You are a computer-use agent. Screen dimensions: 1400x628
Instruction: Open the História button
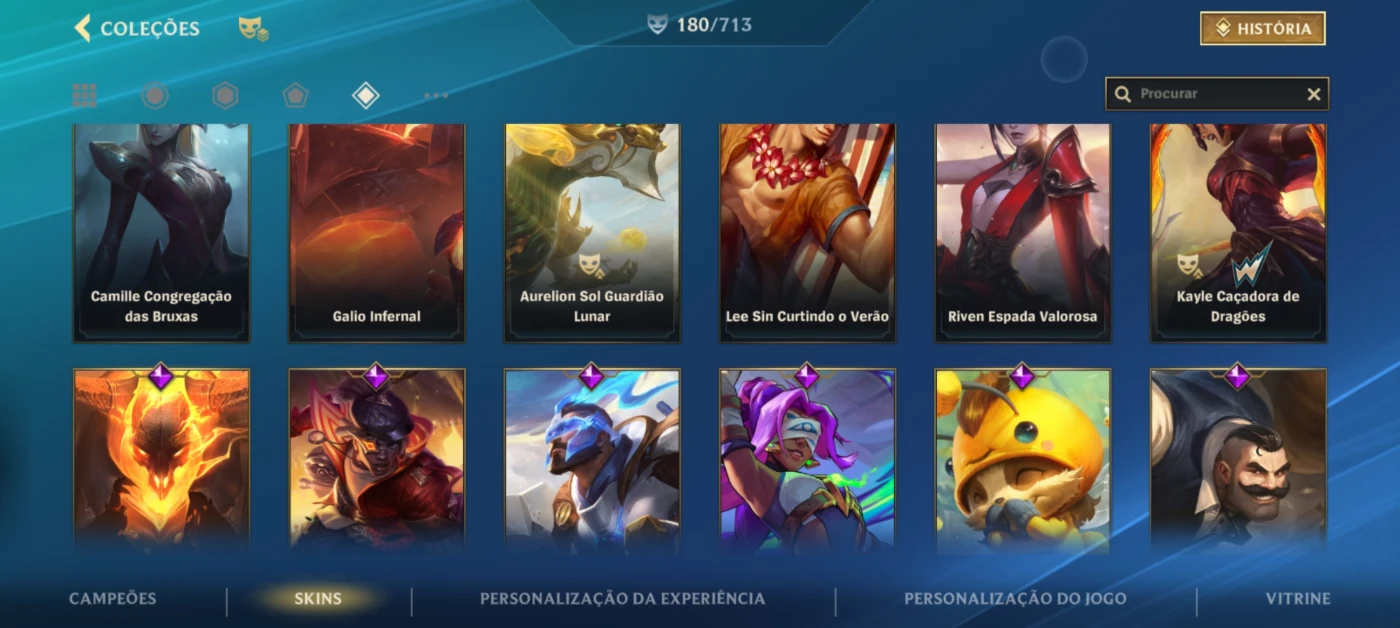pyautogui.click(x=1263, y=29)
